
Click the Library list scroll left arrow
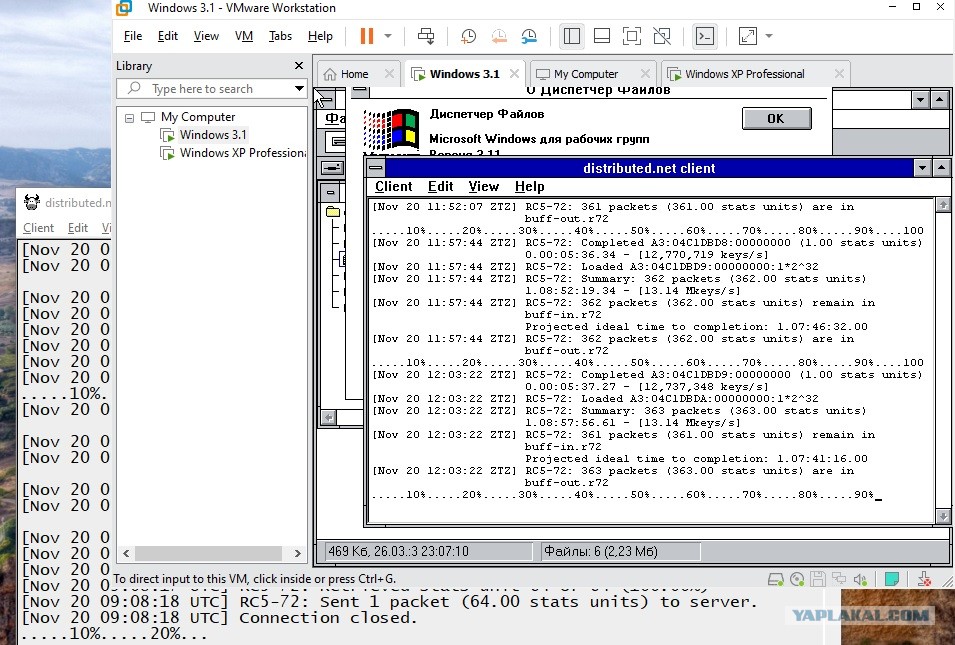coord(126,553)
